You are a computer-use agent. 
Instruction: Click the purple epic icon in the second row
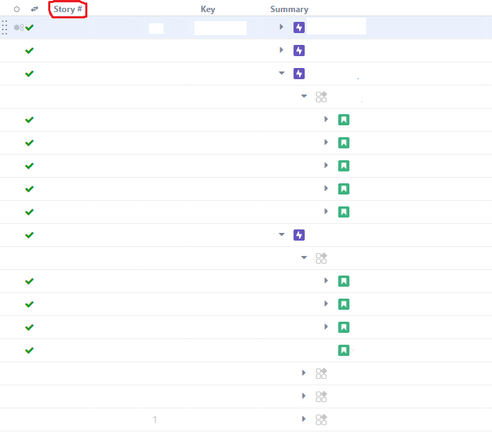pos(299,50)
